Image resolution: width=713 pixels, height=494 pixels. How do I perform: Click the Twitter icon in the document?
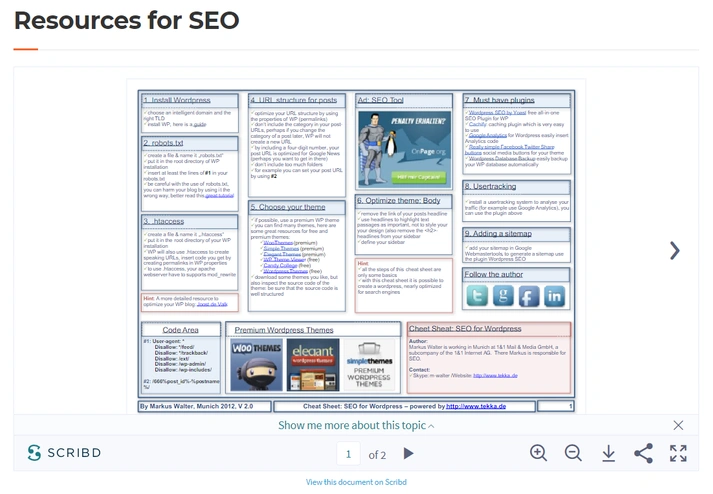tap(477, 296)
